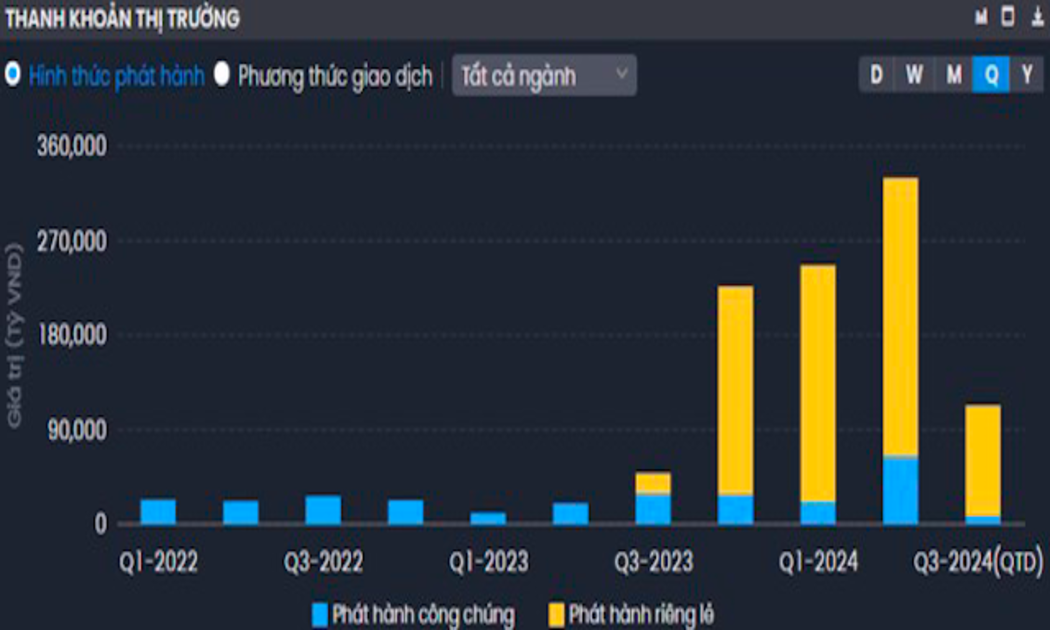Download chart data using the download icon
Viewport: 1050px width, 630px height.
click(1034, 18)
